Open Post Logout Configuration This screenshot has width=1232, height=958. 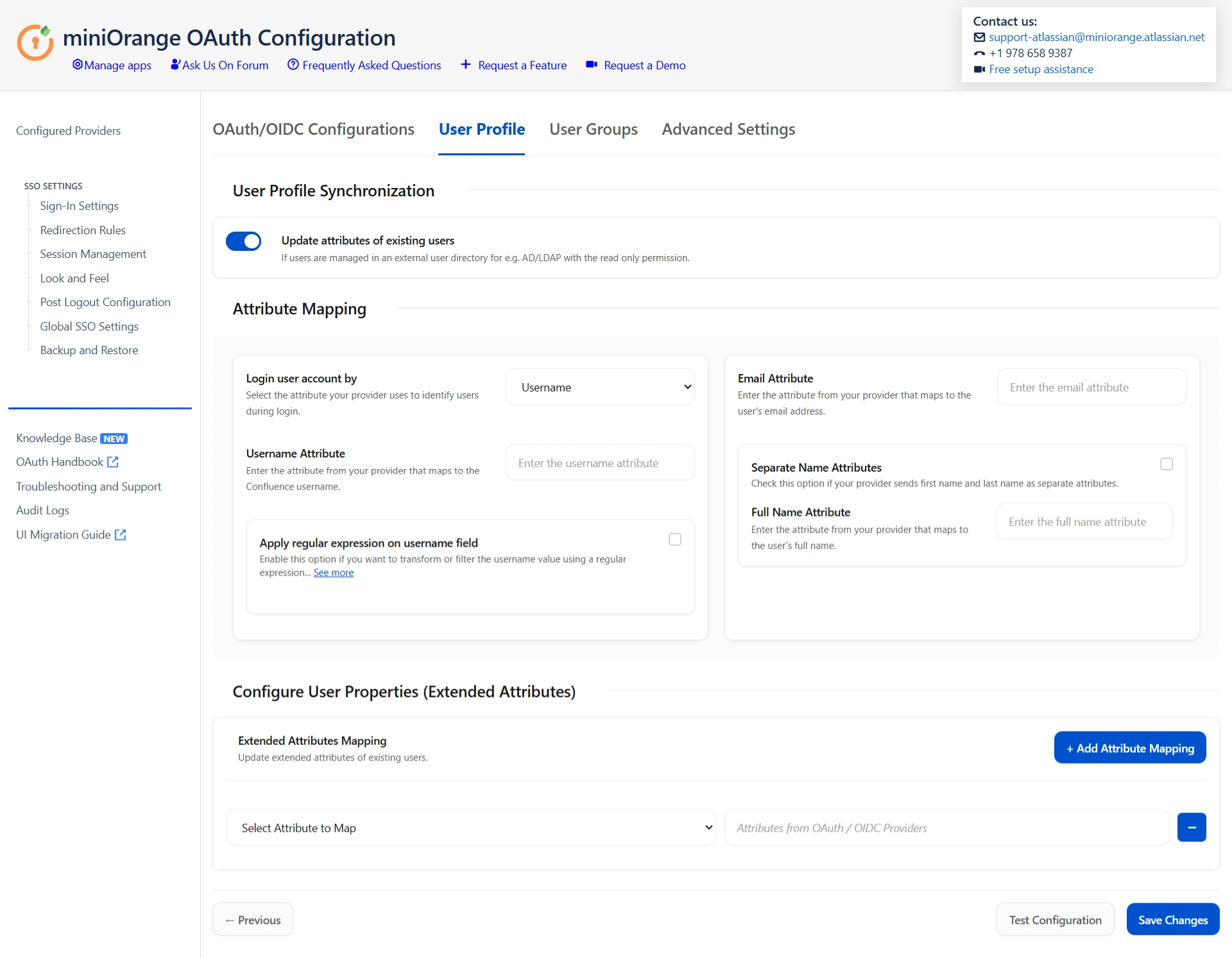105,302
